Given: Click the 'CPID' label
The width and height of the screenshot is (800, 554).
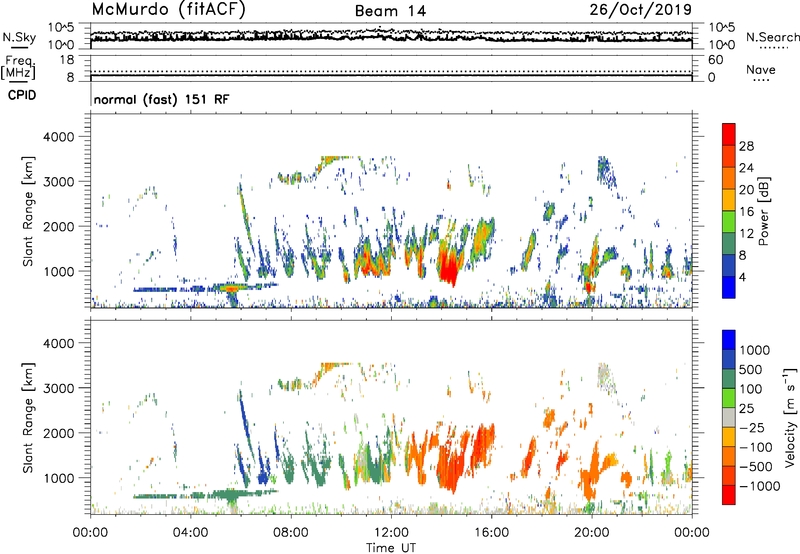Looking at the screenshot, I should coord(22,95).
